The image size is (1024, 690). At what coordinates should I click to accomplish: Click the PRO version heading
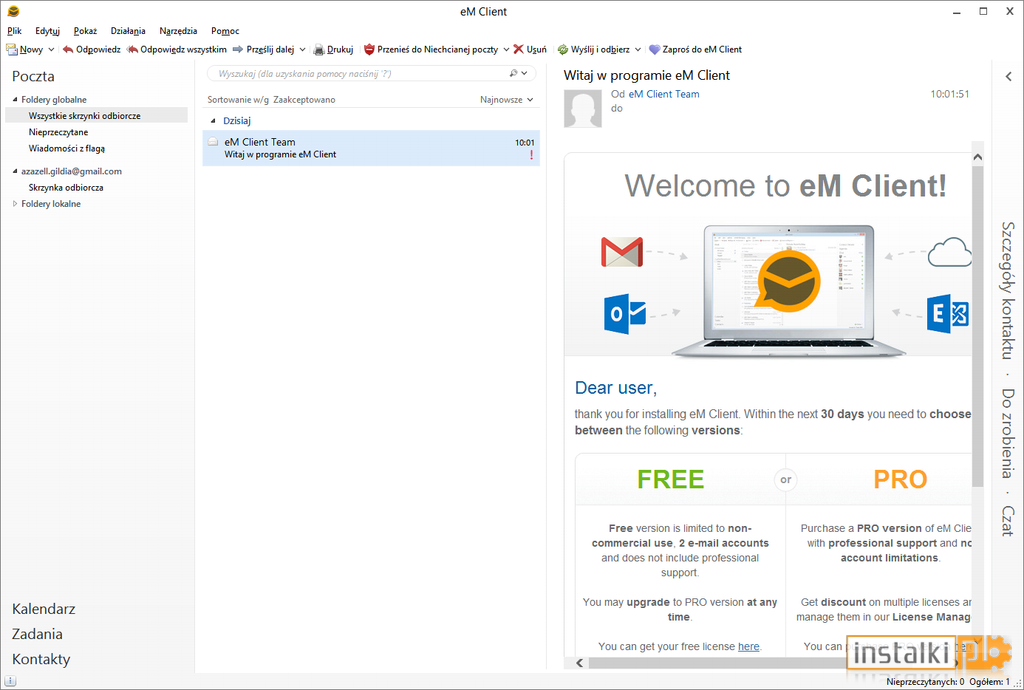point(900,479)
